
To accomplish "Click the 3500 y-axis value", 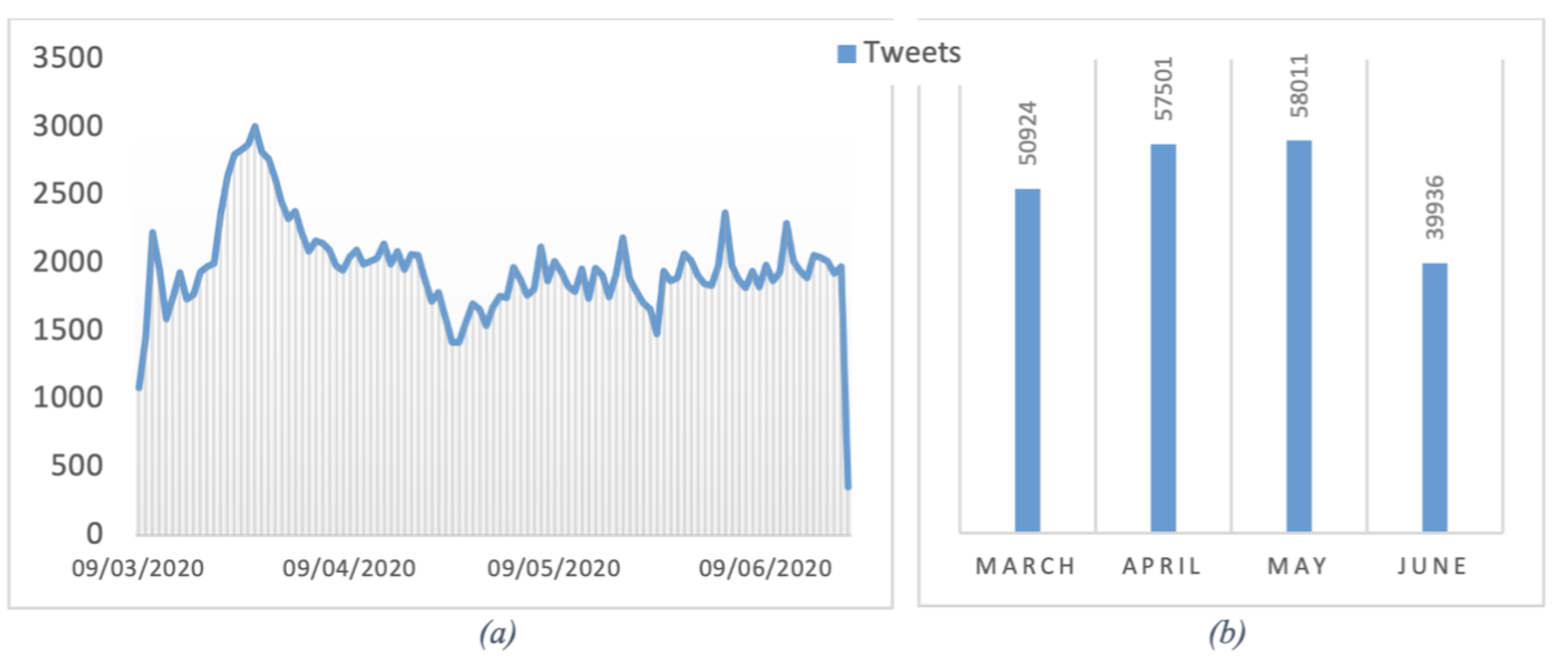I will pyautogui.click(x=67, y=58).
